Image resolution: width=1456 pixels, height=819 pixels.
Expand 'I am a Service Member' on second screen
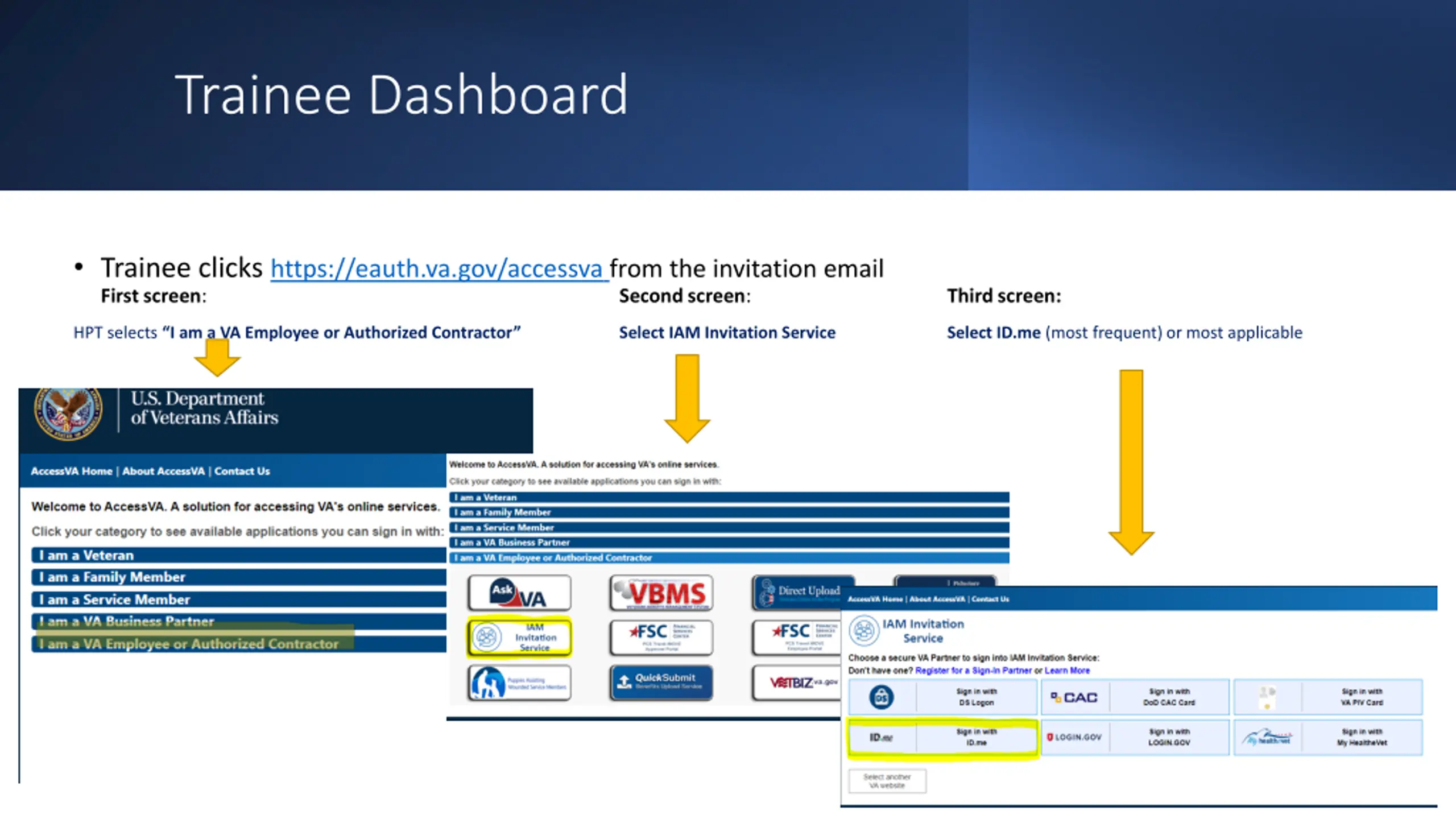coord(729,527)
